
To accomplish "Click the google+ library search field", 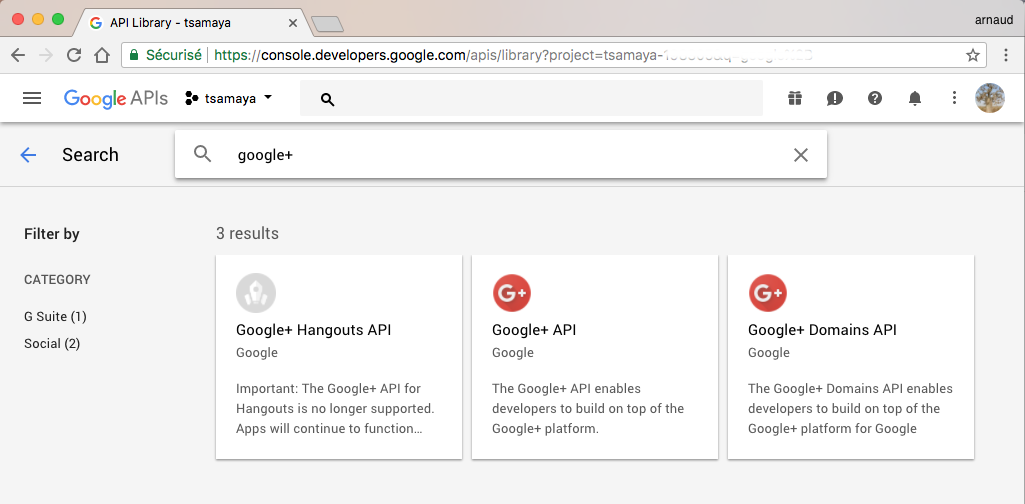I will (501, 154).
